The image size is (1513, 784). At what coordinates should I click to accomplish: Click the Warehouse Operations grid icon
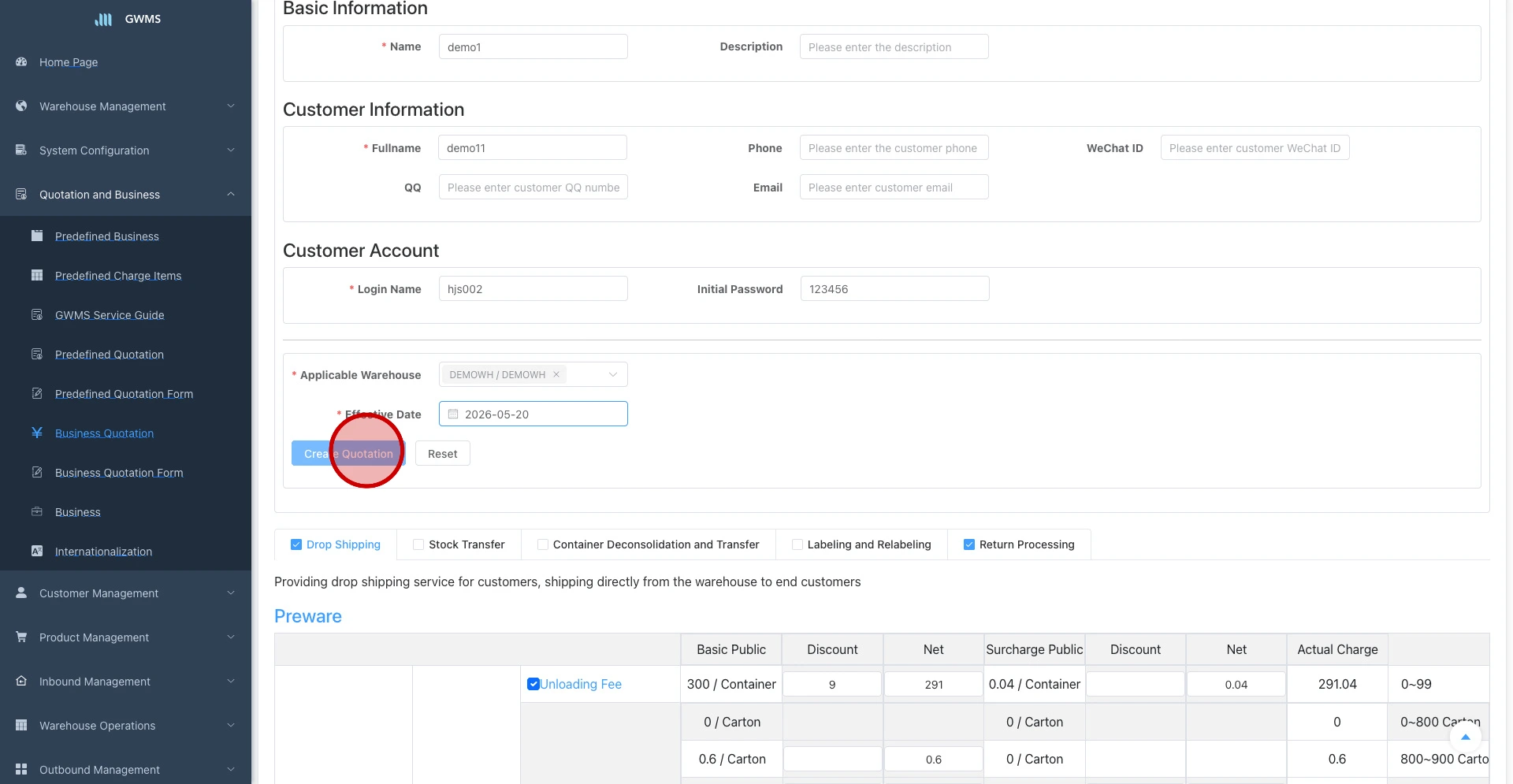pos(21,725)
